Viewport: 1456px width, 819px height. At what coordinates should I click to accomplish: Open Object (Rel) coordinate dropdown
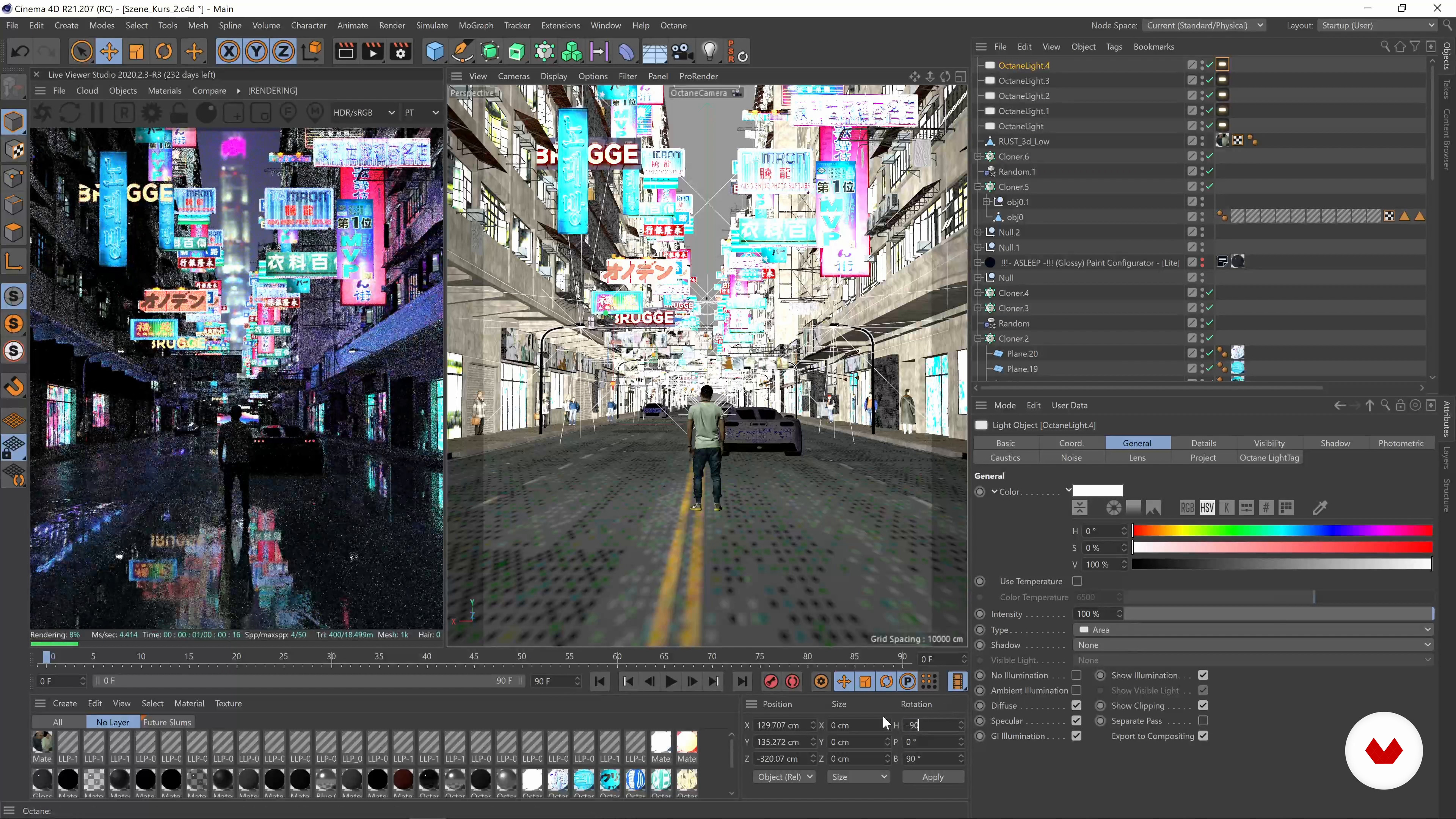pos(784,777)
